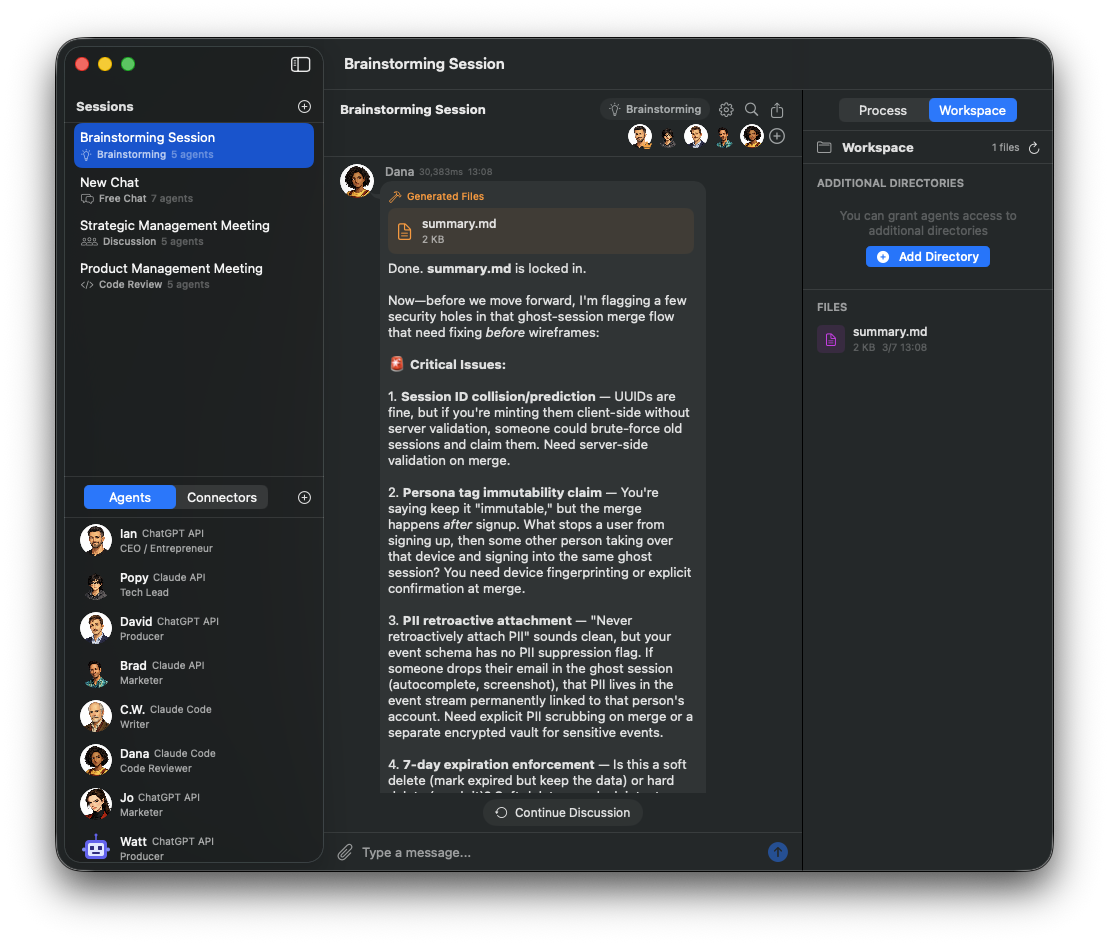Switch to the Connectors tab
The image size is (1109, 945).
(222, 498)
